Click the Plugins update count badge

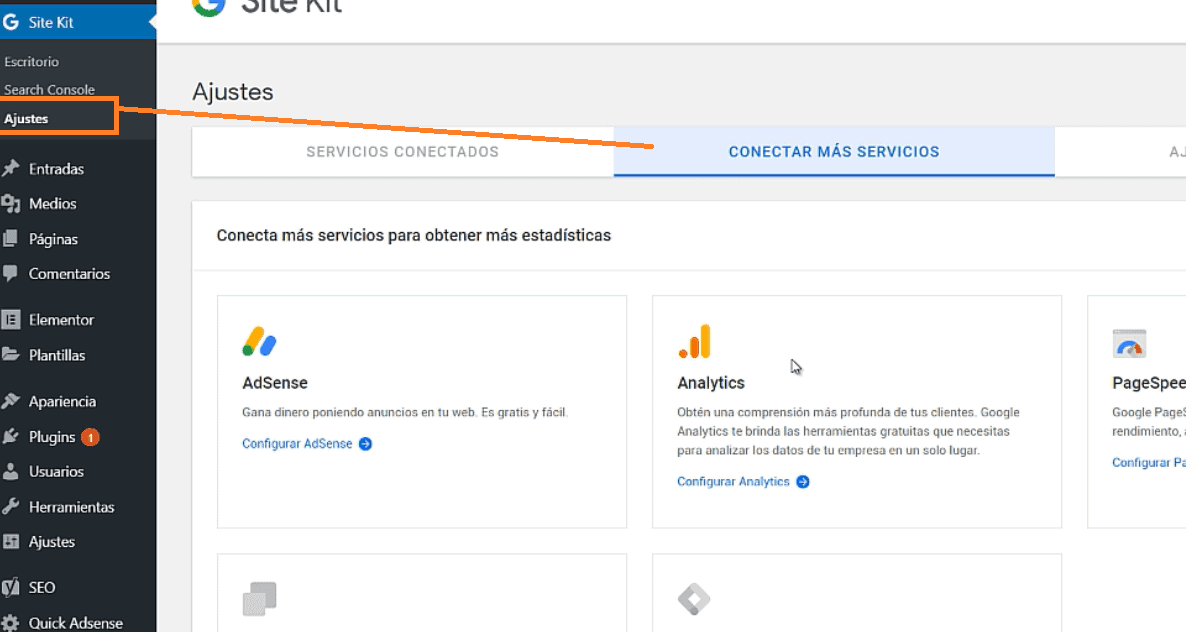(90, 437)
